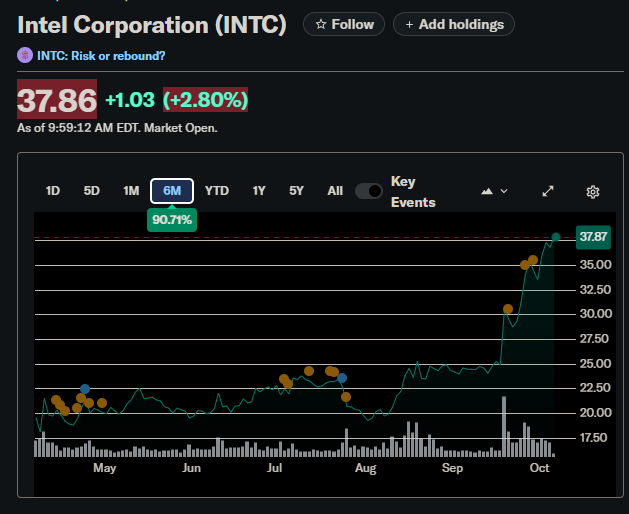The height and width of the screenshot is (514, 629).
Task: Switch to the 1M chart range
Action: [131, 191]
